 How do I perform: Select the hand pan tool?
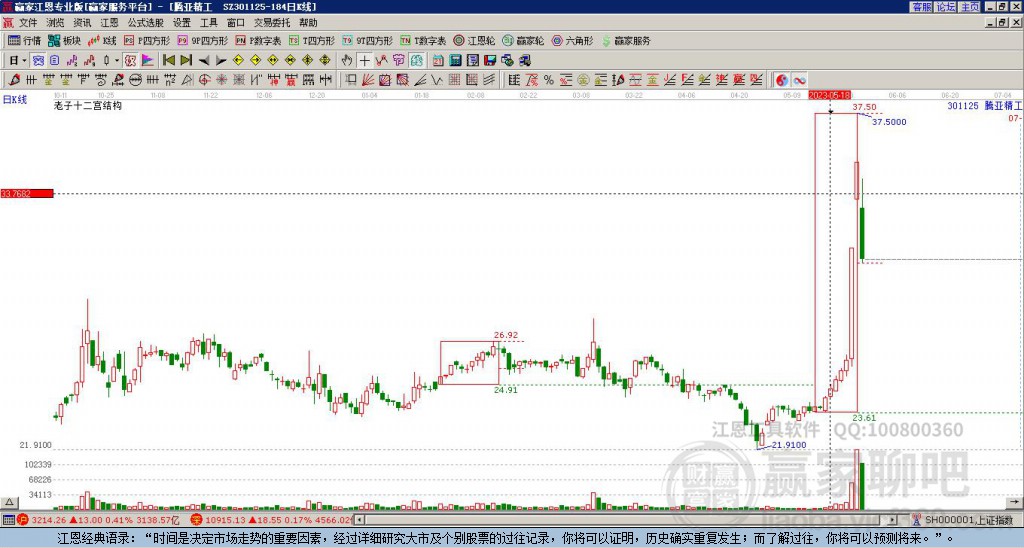[347, 61]
